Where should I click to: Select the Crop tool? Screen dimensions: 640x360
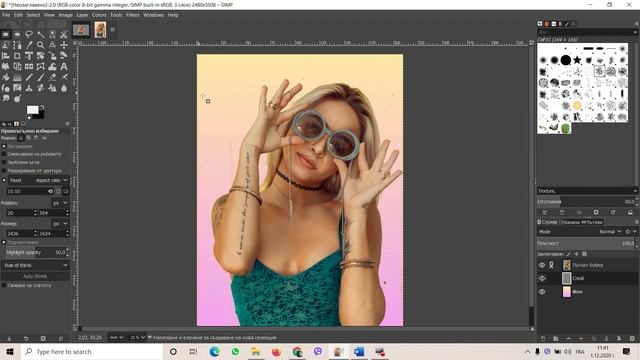pos(17,56)
